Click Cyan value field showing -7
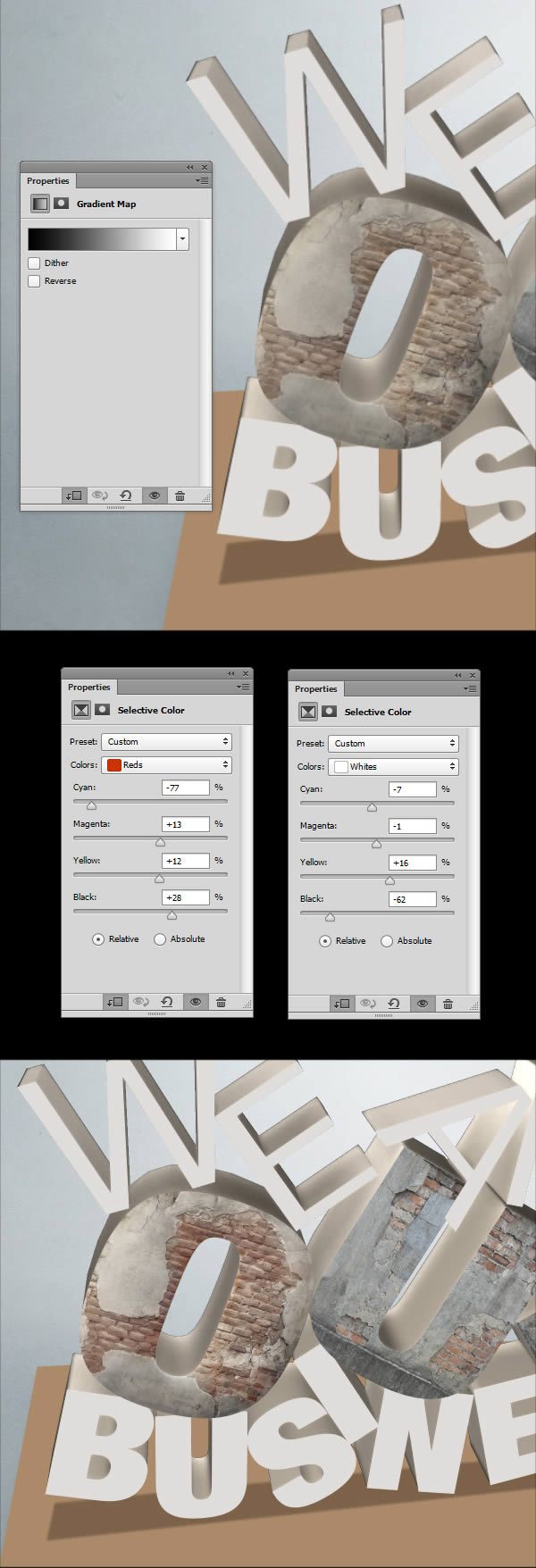 [x=413, y=789]
